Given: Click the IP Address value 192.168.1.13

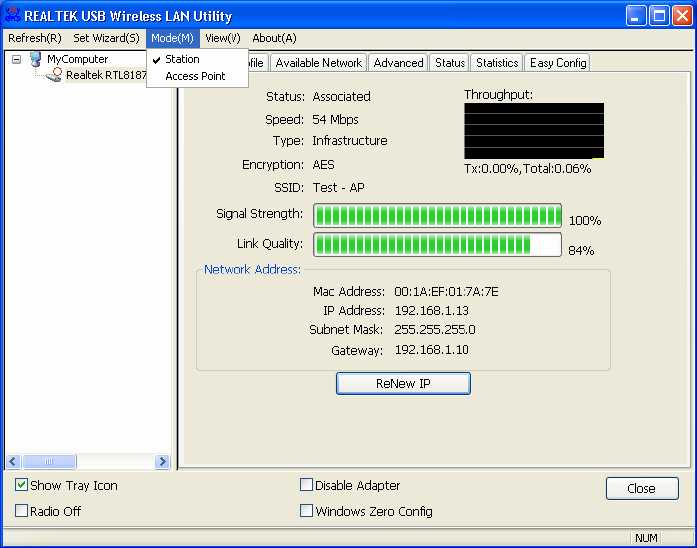Looking at the screenshot, I should [432, 311].
